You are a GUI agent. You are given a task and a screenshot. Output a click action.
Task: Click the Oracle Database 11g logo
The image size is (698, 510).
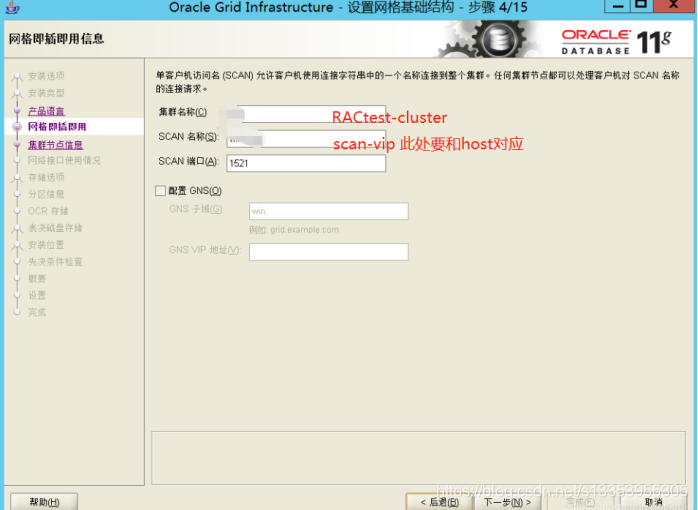point(617,42)
